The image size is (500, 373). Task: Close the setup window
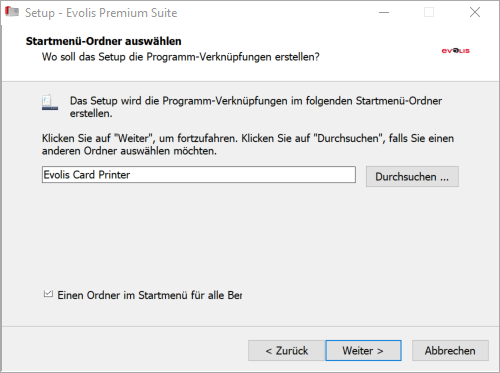[475, 12]
